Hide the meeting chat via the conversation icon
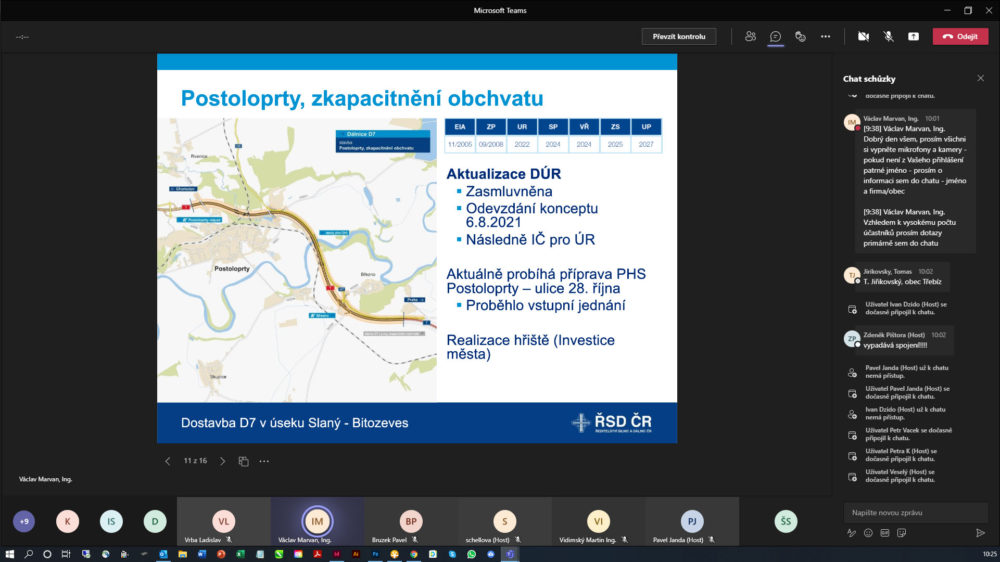This screenshot has height=562, width=1000. click(x=775, y=36)
